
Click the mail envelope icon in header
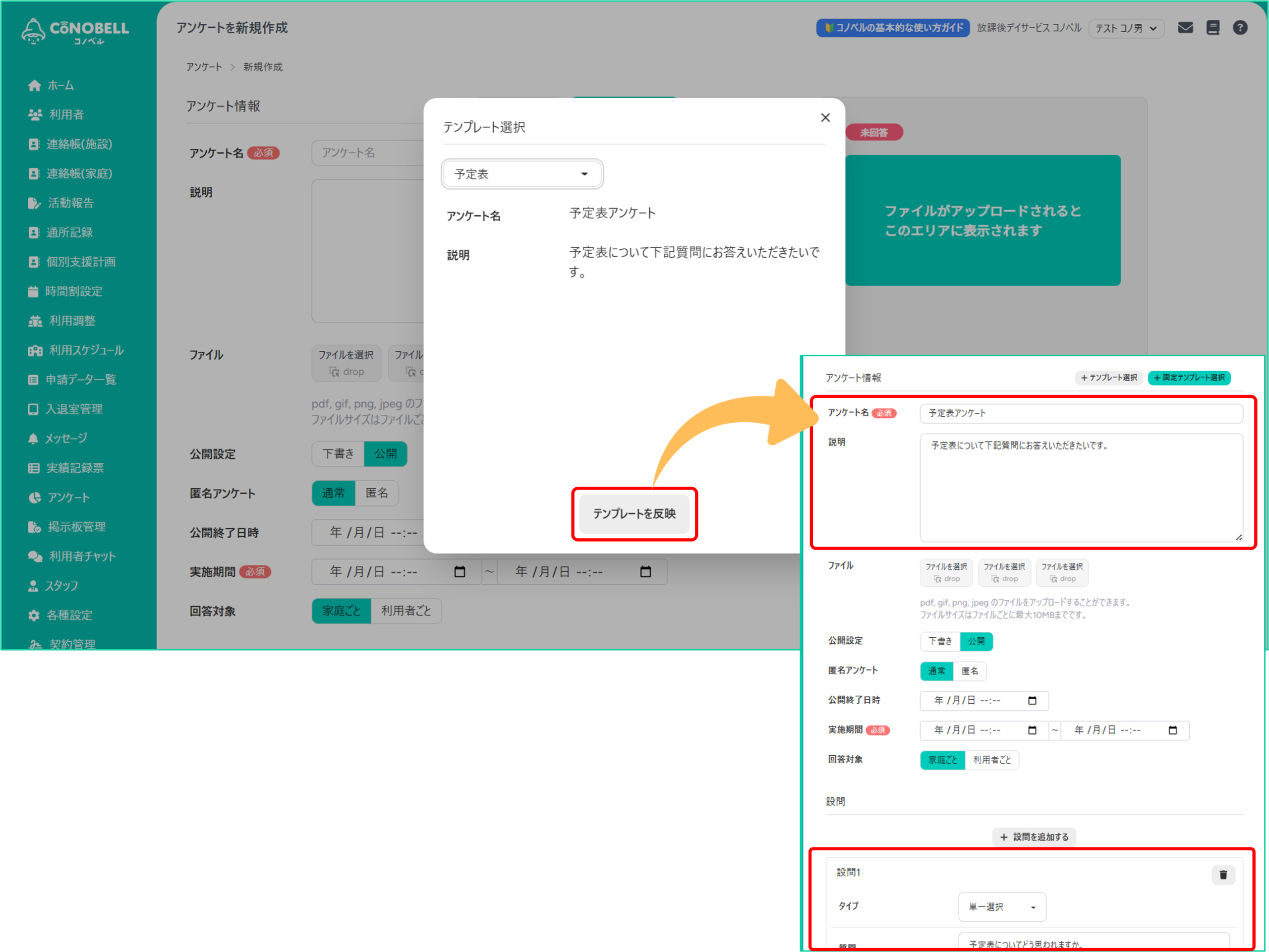tap(1185, 28)
